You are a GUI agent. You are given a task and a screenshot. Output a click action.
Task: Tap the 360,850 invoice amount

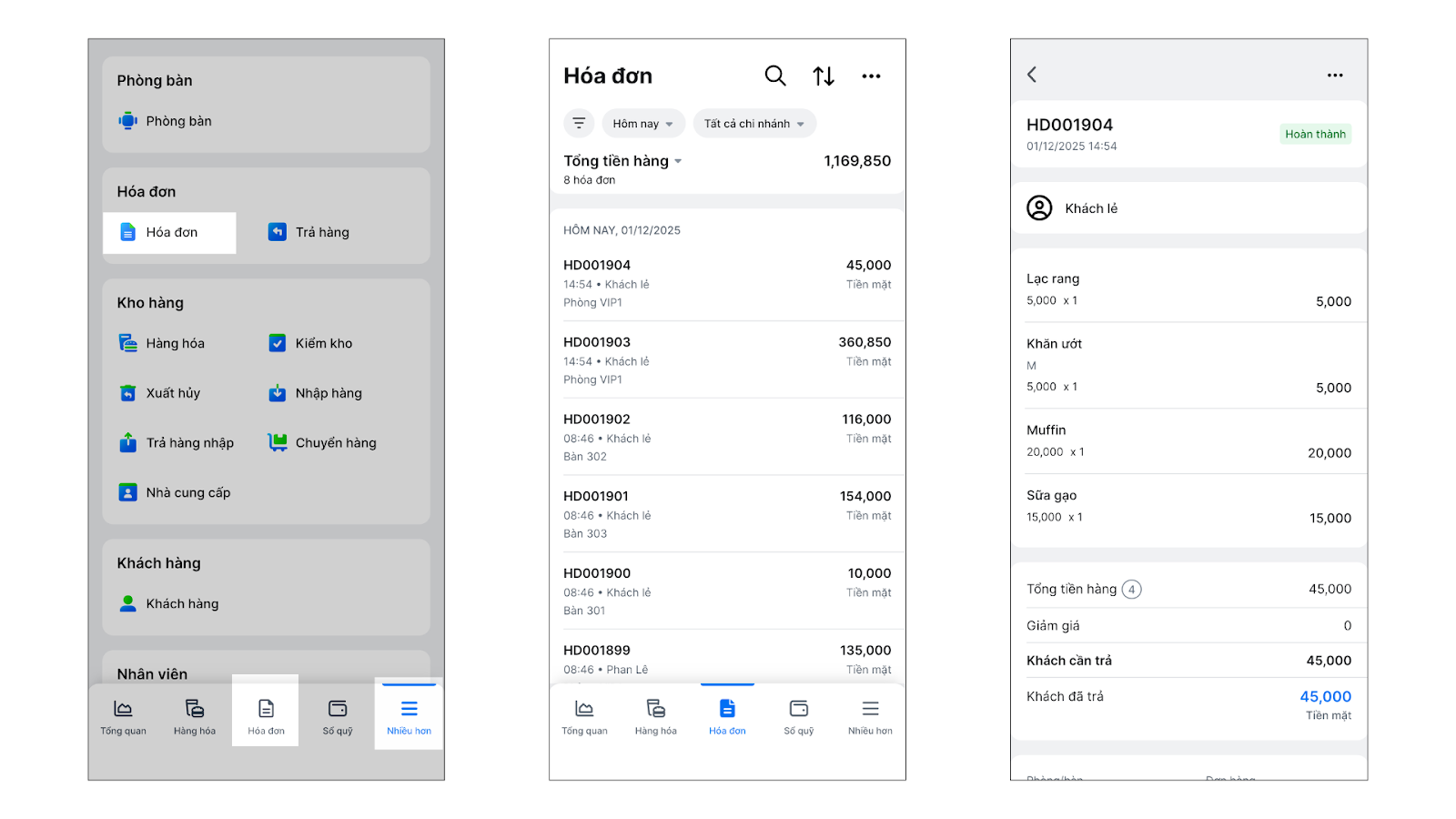[864, 342]
